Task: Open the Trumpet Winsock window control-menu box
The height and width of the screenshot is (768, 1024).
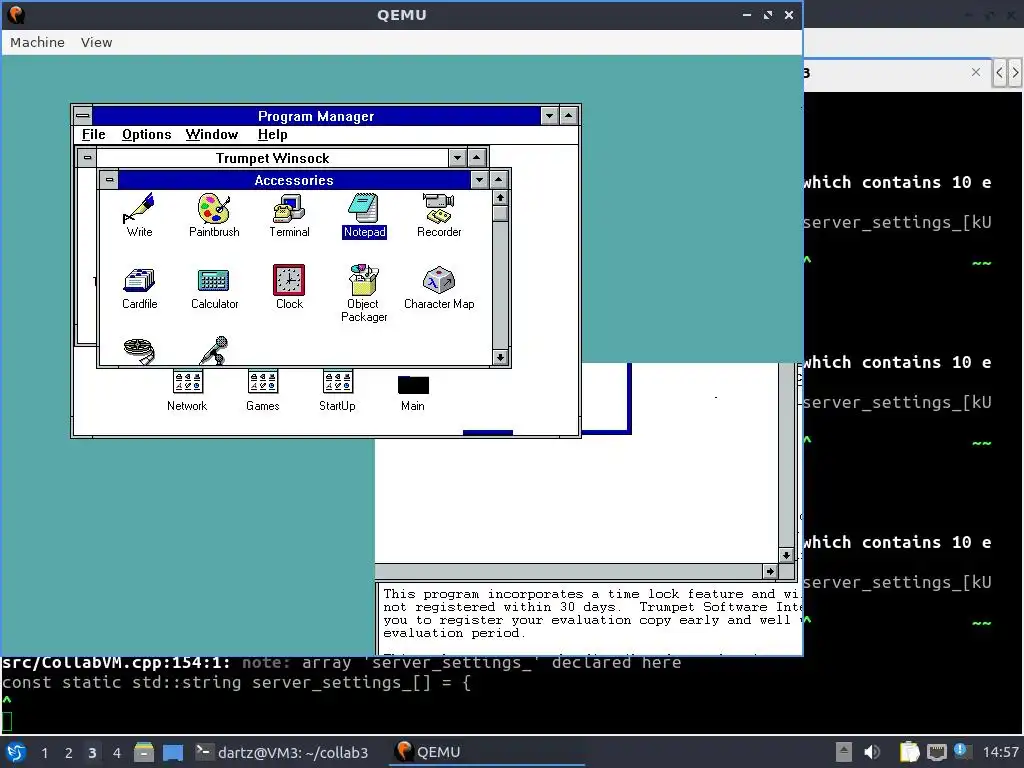Action: (x=87, y=157)
